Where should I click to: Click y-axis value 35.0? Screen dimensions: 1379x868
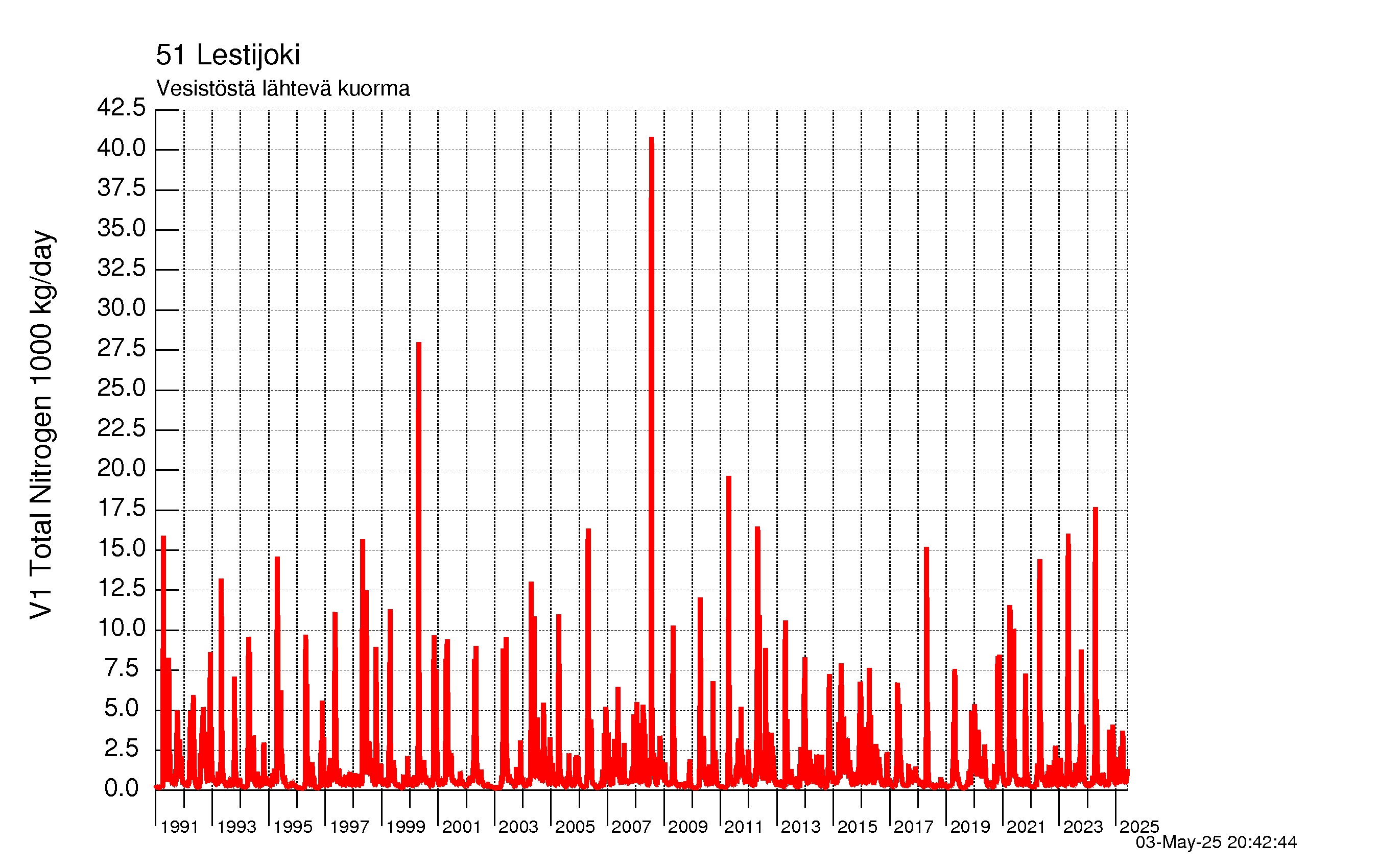(122, 228)
